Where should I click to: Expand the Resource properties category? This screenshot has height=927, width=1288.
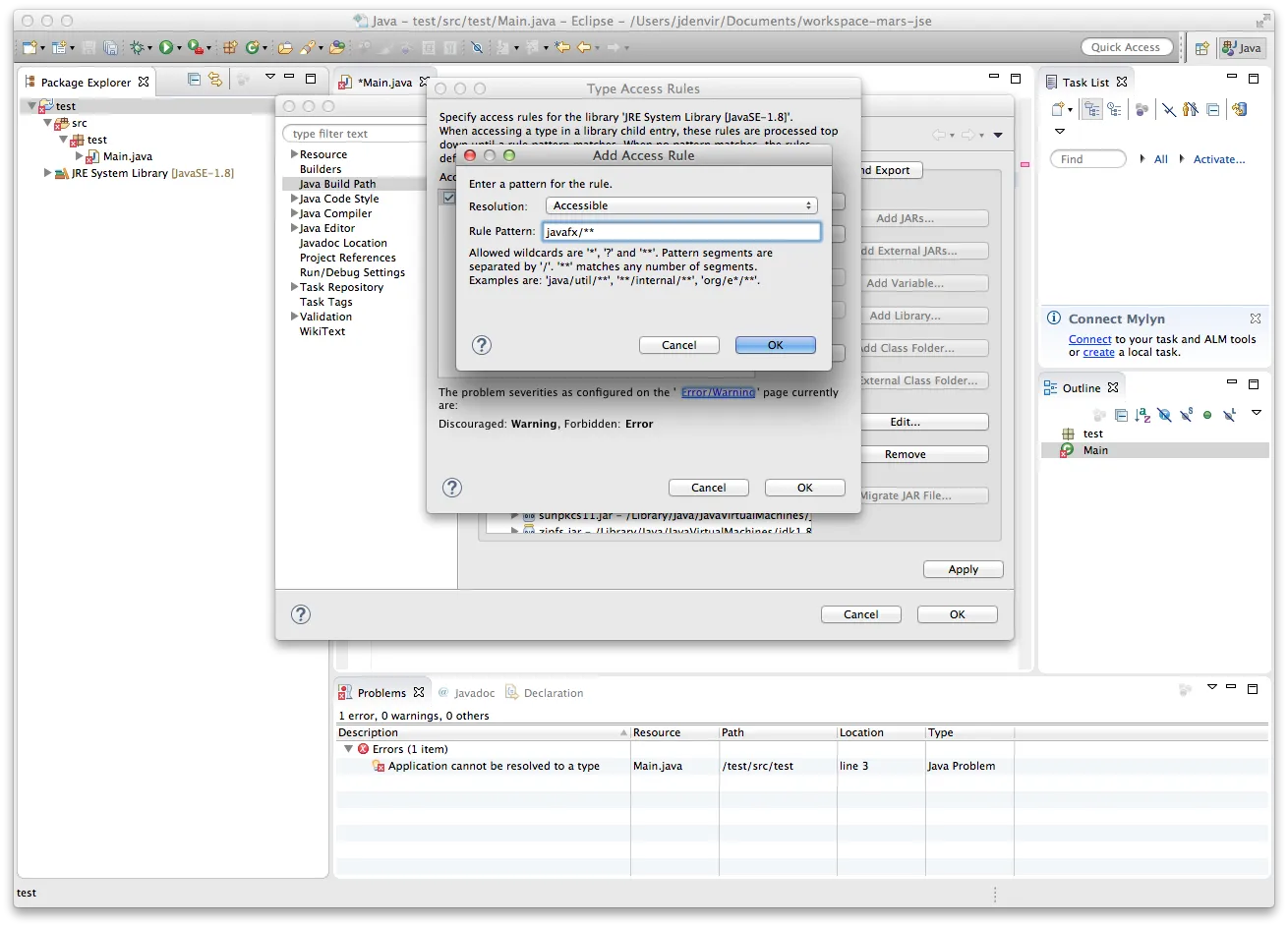[x=294, y=154]
